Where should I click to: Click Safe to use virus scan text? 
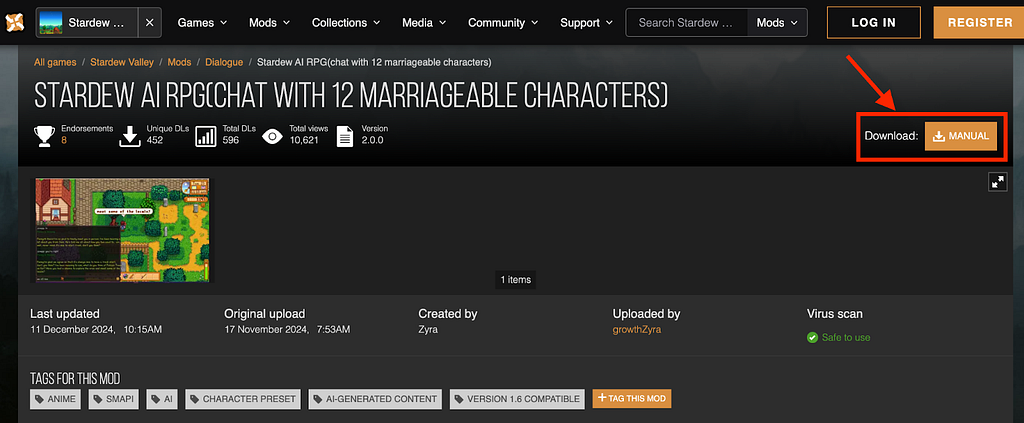846,337
